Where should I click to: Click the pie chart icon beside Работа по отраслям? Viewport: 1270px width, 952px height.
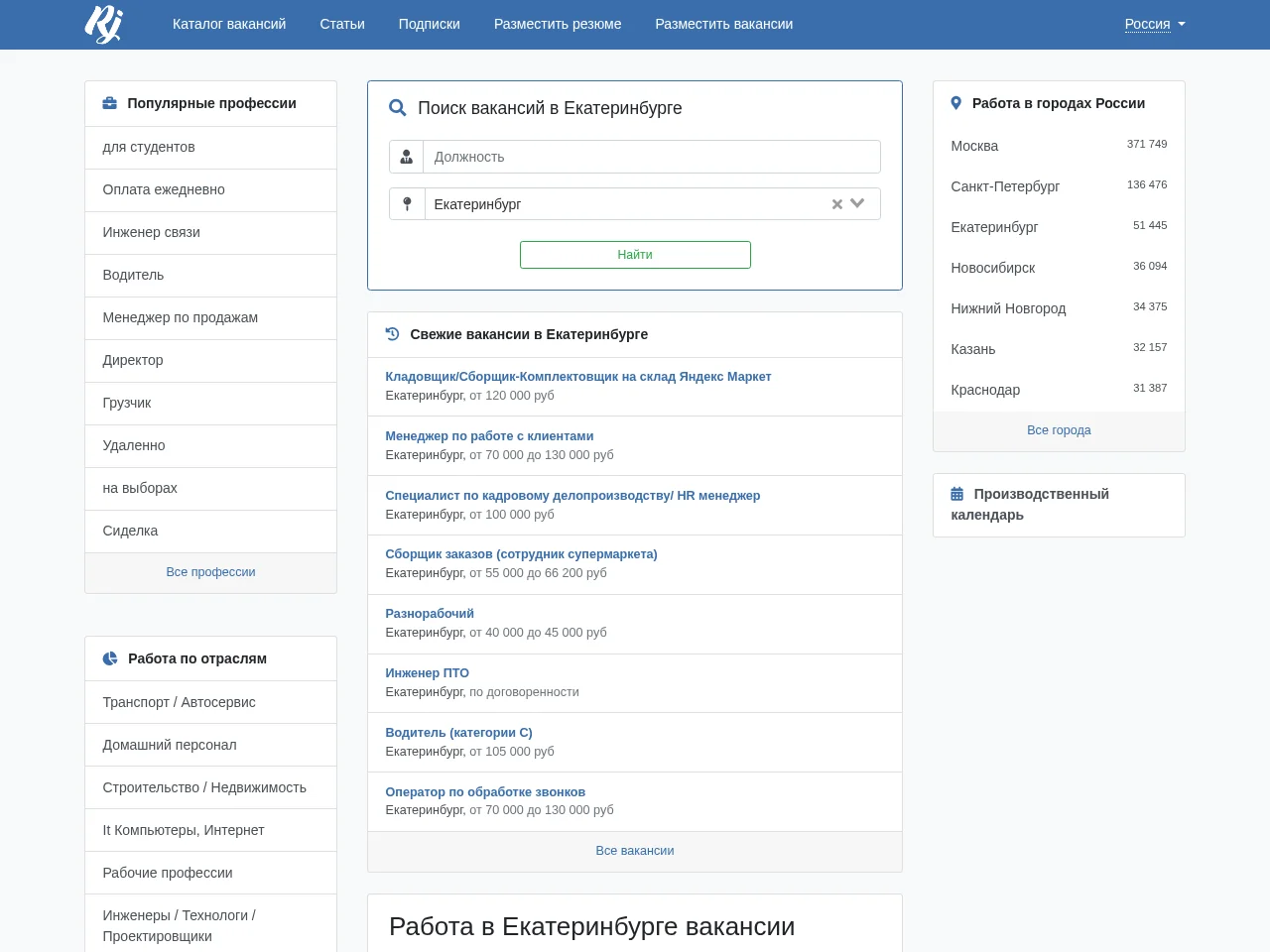click(x=110, y=658)
